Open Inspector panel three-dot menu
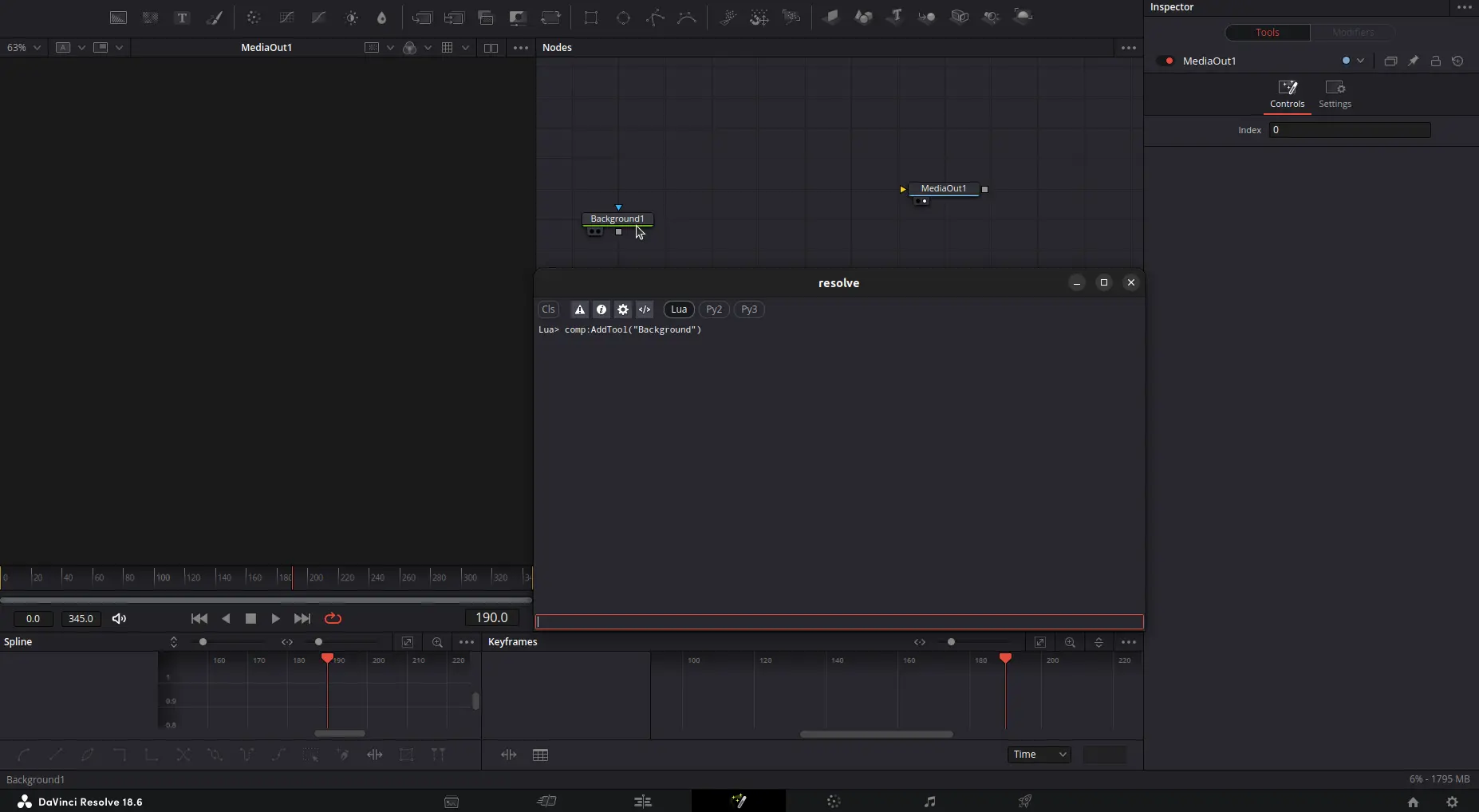 tap(1464, 7)
